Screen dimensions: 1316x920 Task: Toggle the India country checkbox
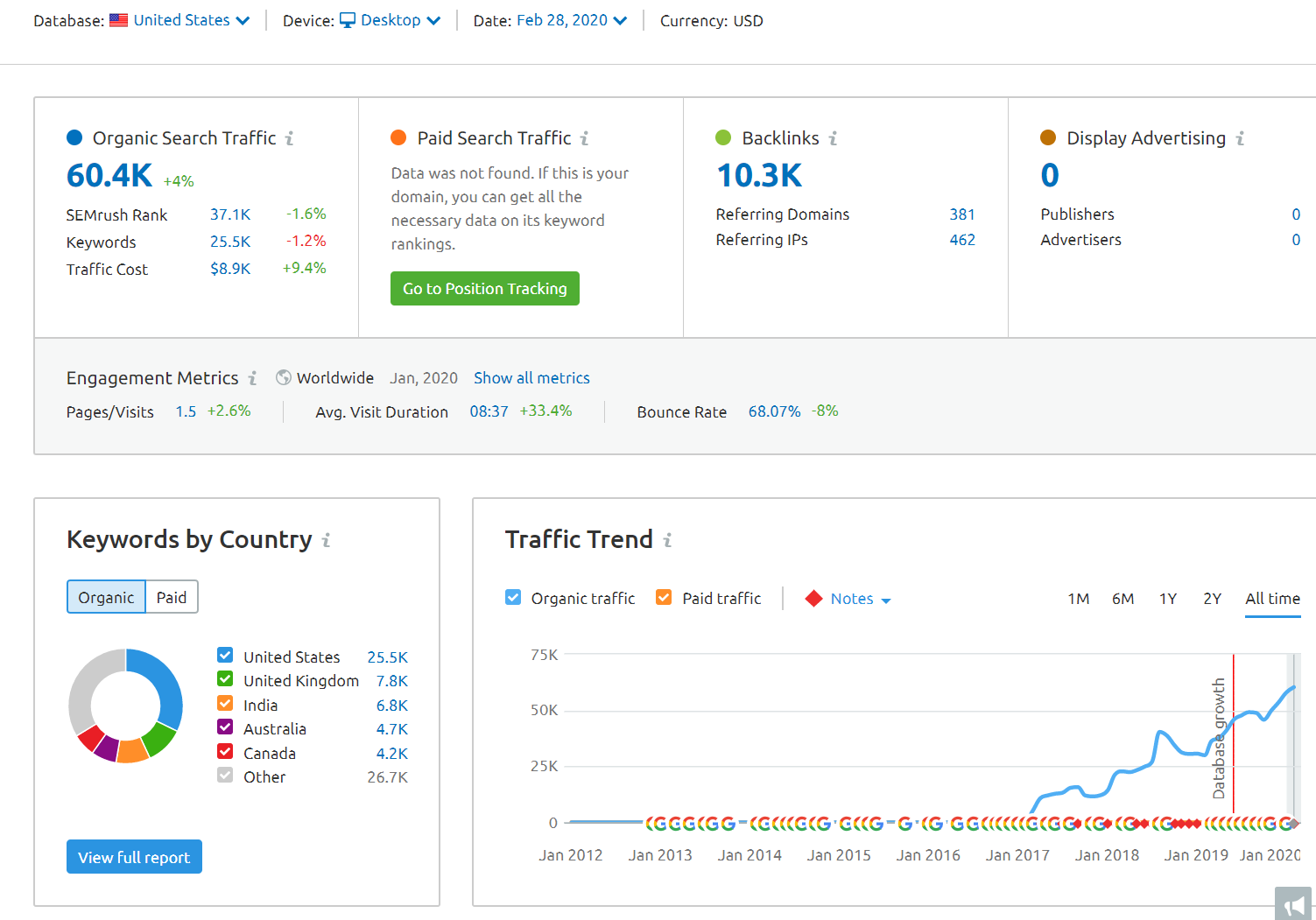[225, 703]
